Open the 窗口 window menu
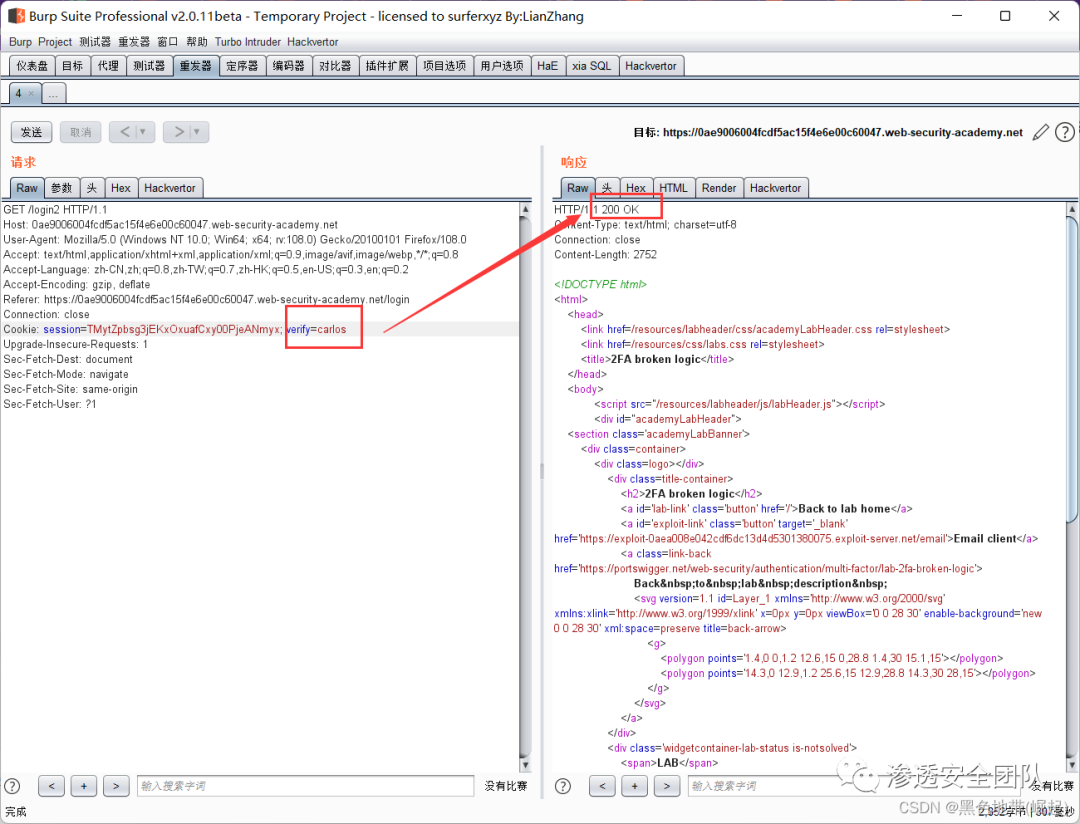Viewport: 1080px width, 824px height. (x=167, y=42)
